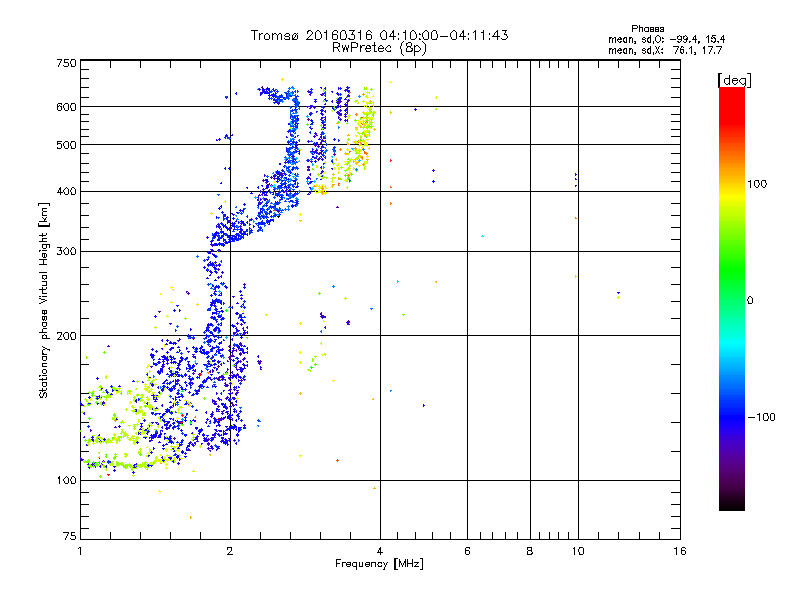Click y-axis tick label '600'

[66, 107]
